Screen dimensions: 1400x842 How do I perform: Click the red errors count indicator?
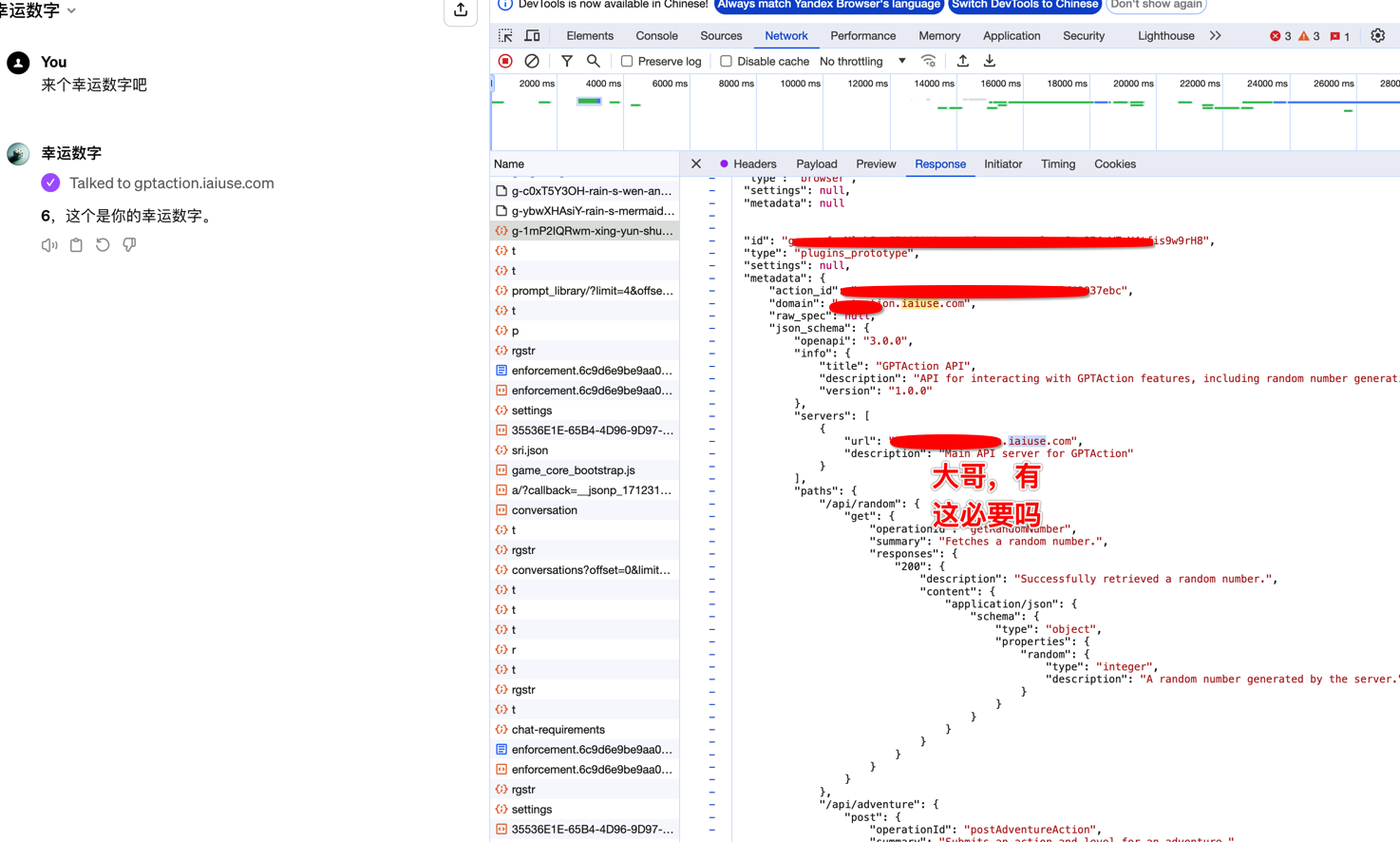click(1280, 36)
